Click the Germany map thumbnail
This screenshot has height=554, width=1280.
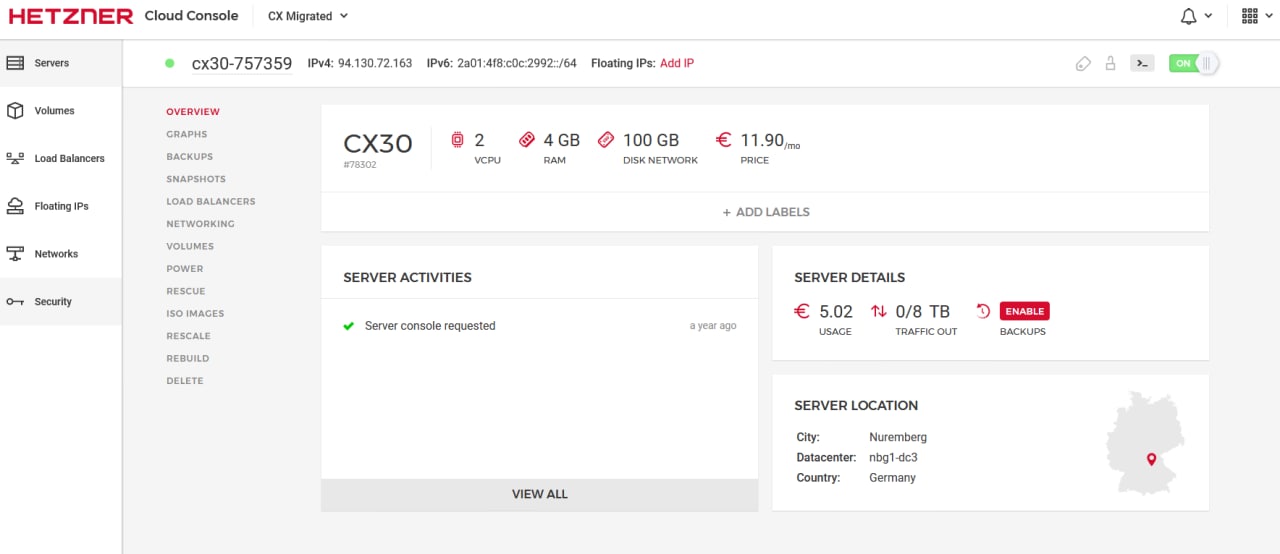[x=1145, y=442]
